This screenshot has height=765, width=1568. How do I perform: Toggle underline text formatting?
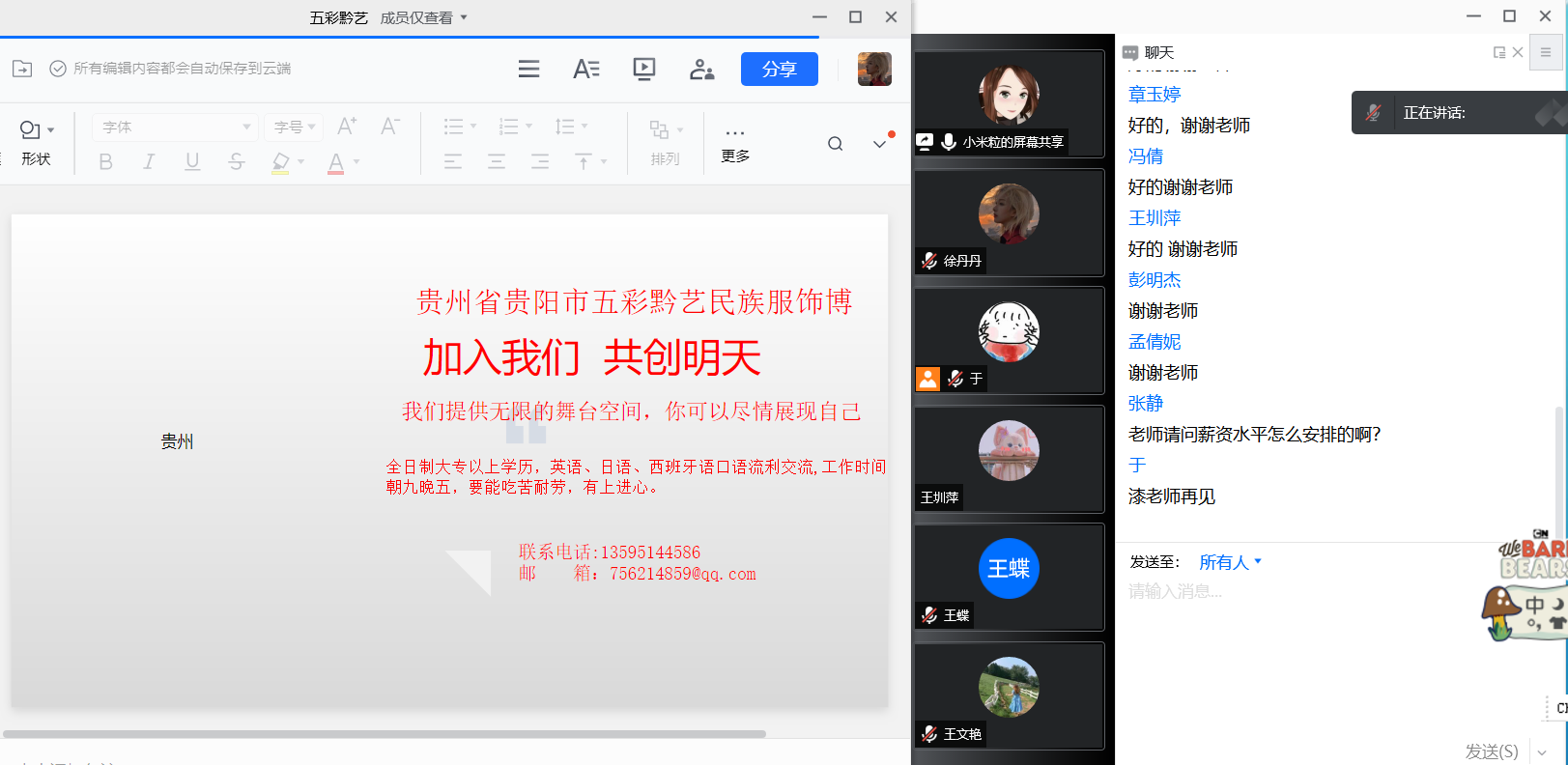pos(192,161)
